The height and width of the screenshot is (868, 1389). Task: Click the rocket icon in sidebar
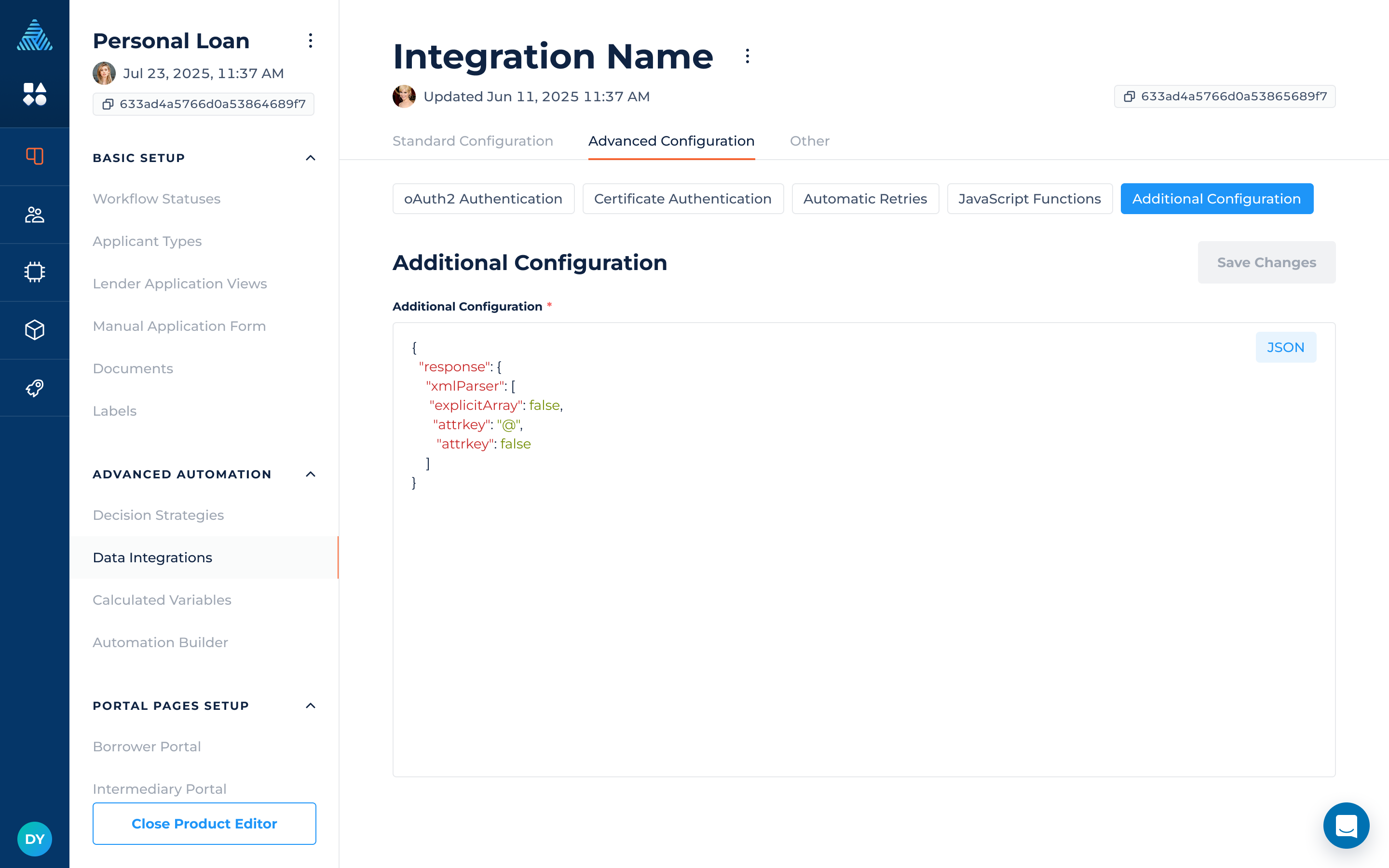click(34, 388)
